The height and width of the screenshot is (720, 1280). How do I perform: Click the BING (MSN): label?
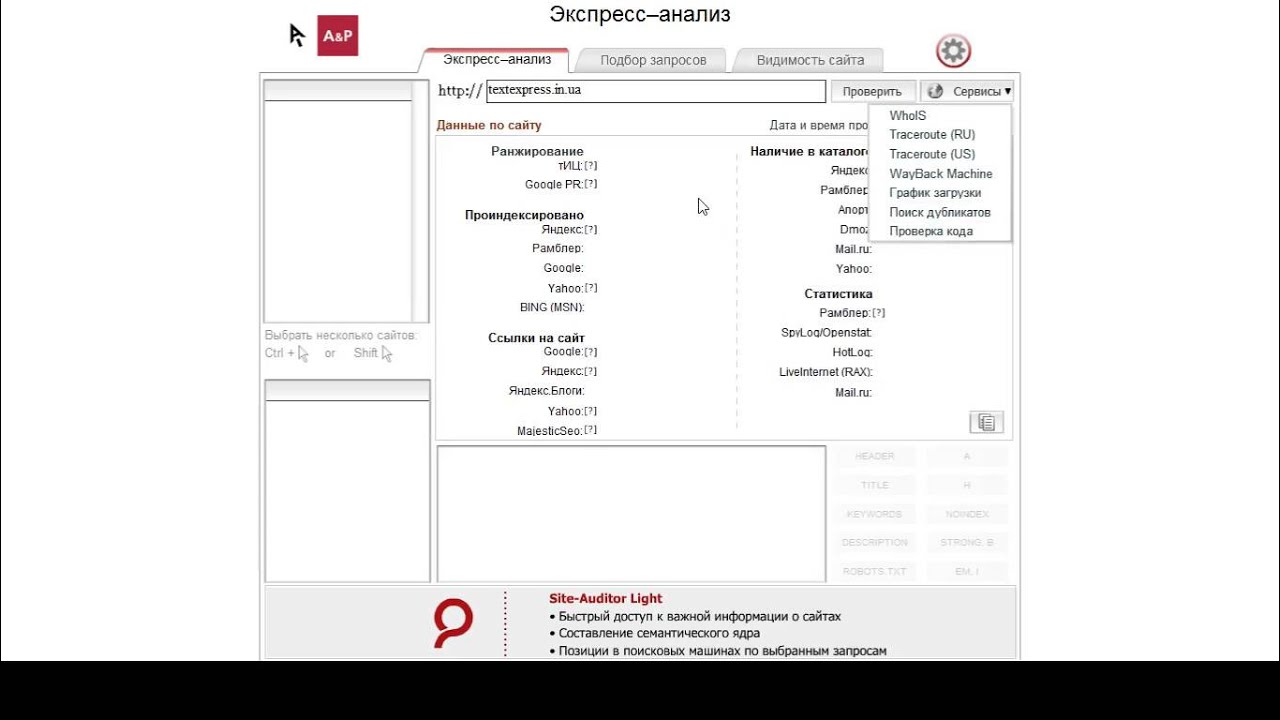(x=552, y=308)
